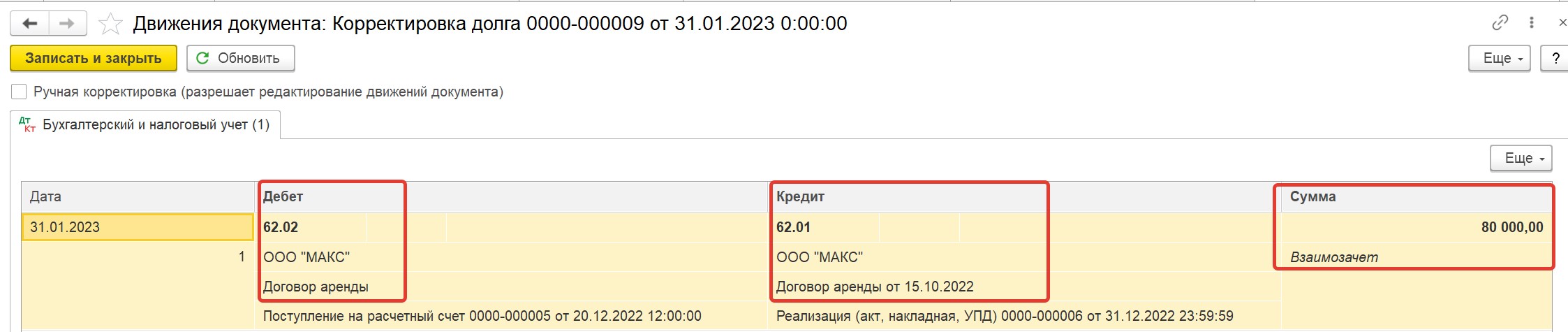Sort by the Дата column header
The image size is (1568, 332).
click(x=138, y=197)
